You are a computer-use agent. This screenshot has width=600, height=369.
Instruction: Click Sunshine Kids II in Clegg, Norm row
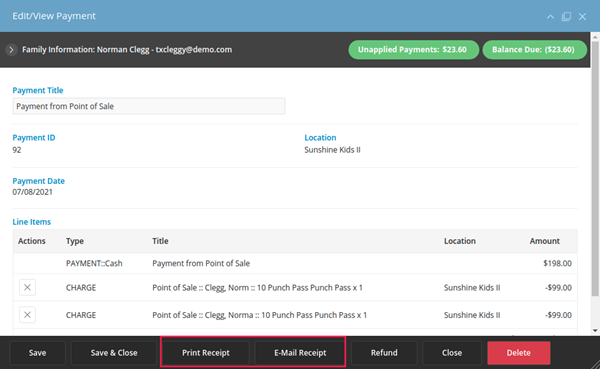pyautogui.click(x=472, y=287)
